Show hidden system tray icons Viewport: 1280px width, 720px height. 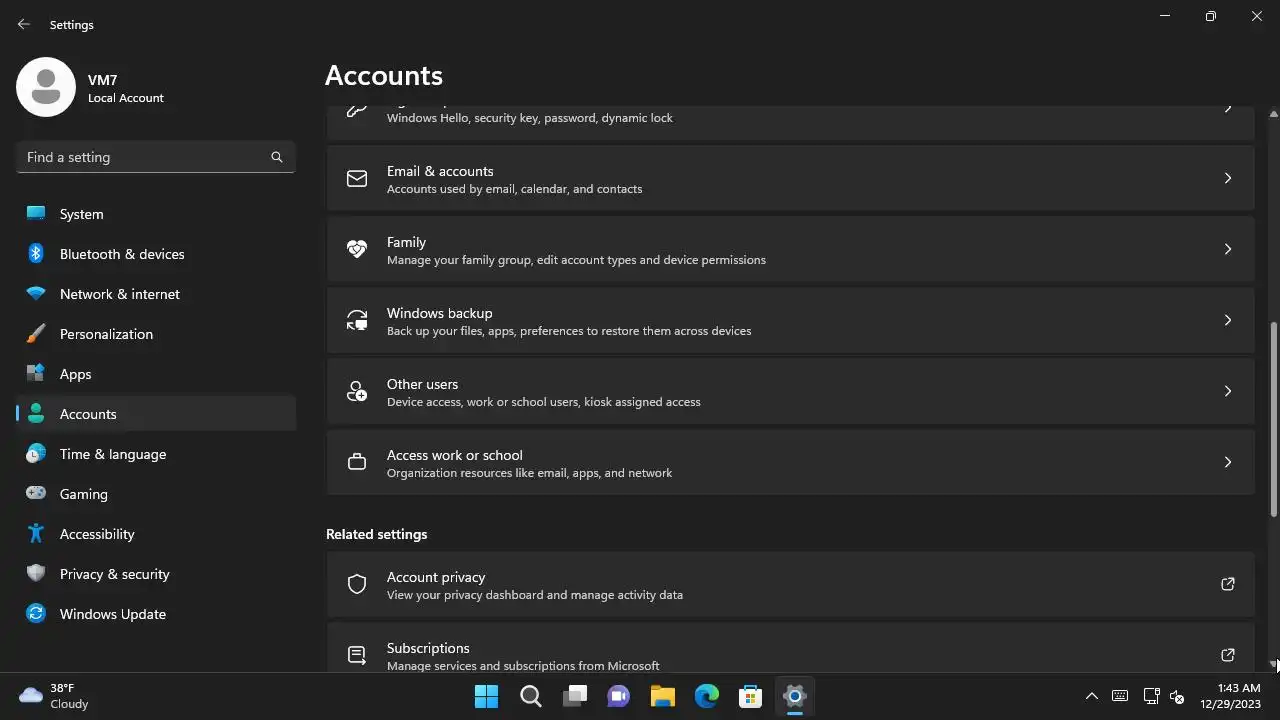coord(1092,696)
